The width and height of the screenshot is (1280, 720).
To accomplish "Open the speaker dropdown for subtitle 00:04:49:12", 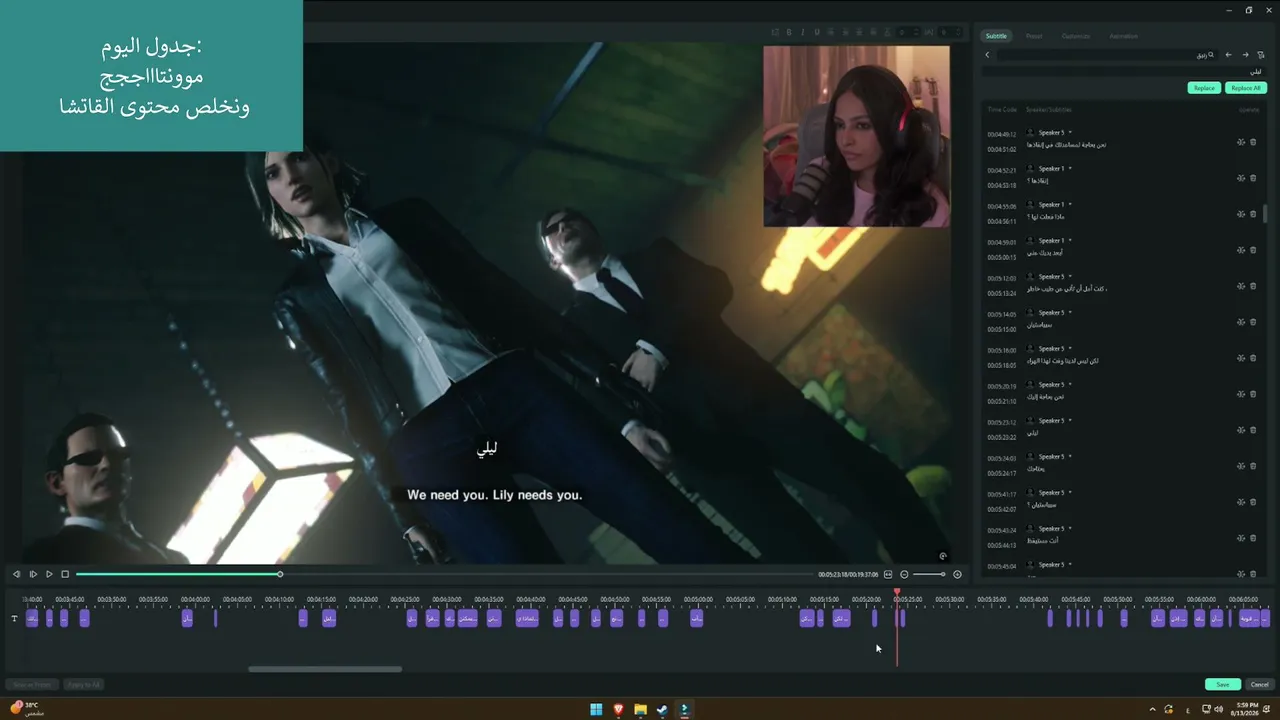I will pyautogui.click(x=1070, y=132).
